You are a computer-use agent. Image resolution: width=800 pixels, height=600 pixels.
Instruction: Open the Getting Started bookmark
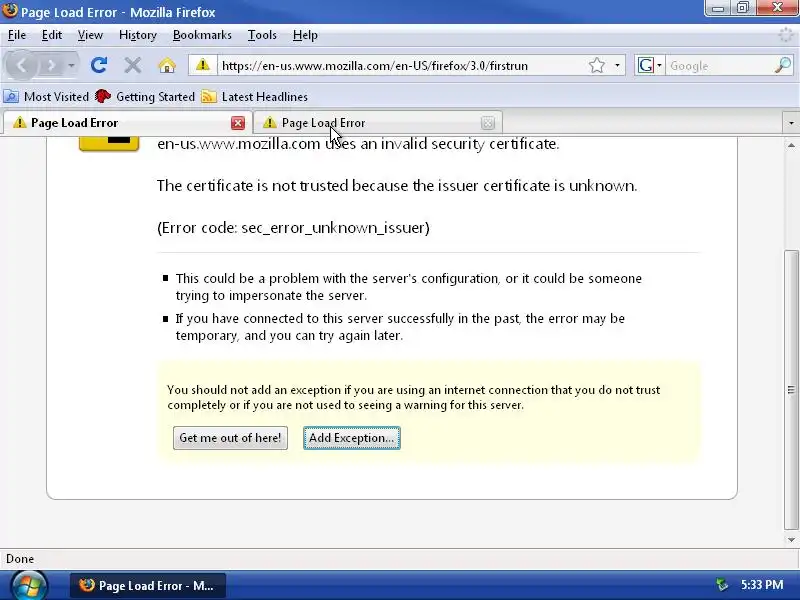pos(145,96)
